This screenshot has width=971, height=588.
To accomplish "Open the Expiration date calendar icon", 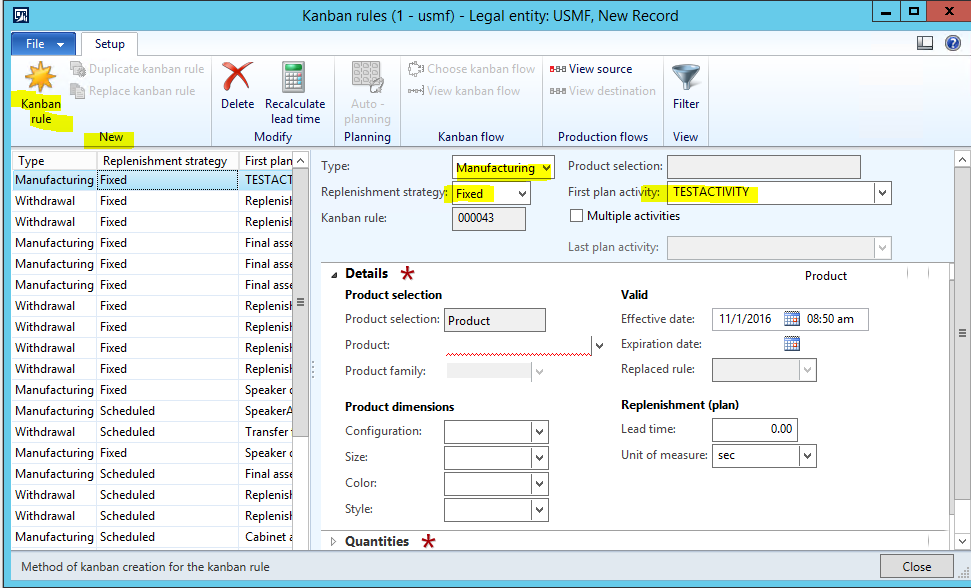I will click(x=792, y=344).
